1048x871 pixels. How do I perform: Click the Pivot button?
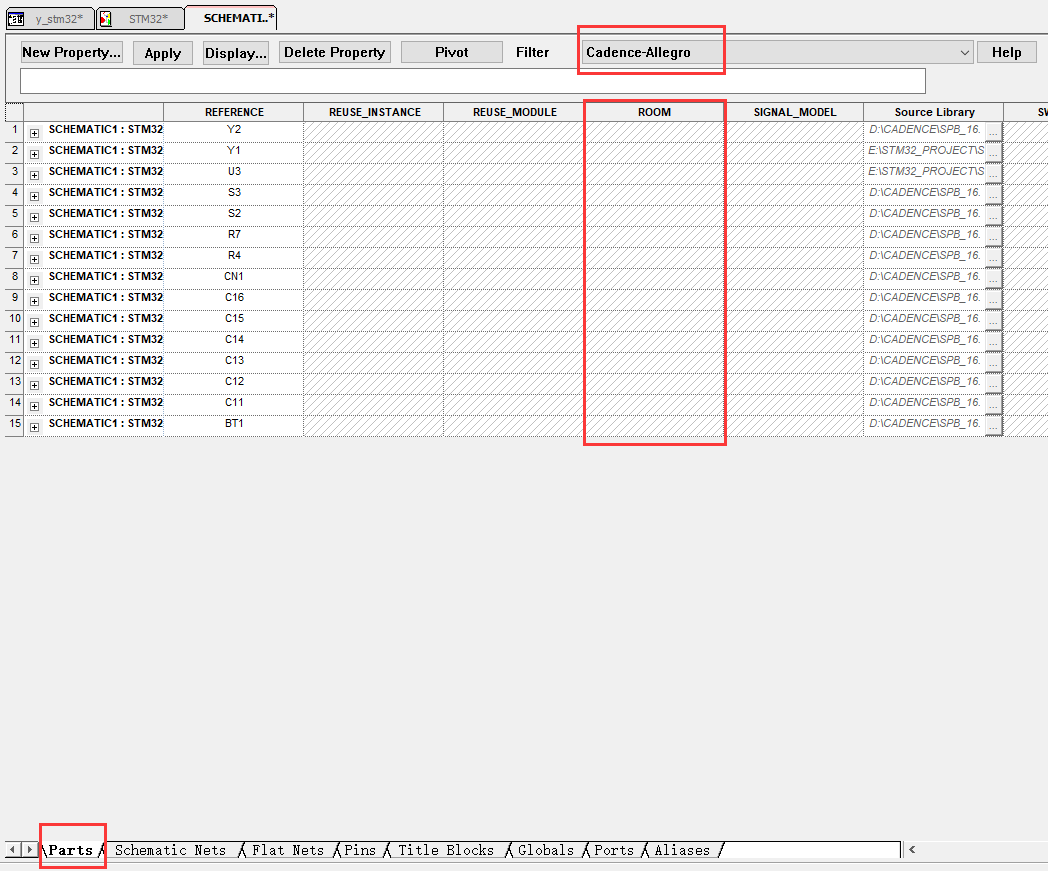452,53
